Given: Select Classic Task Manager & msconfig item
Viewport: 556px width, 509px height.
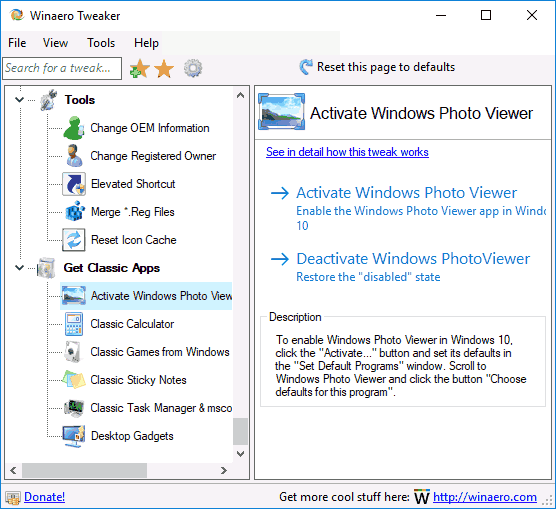Looking at the screenshot, I should point(161,408).
